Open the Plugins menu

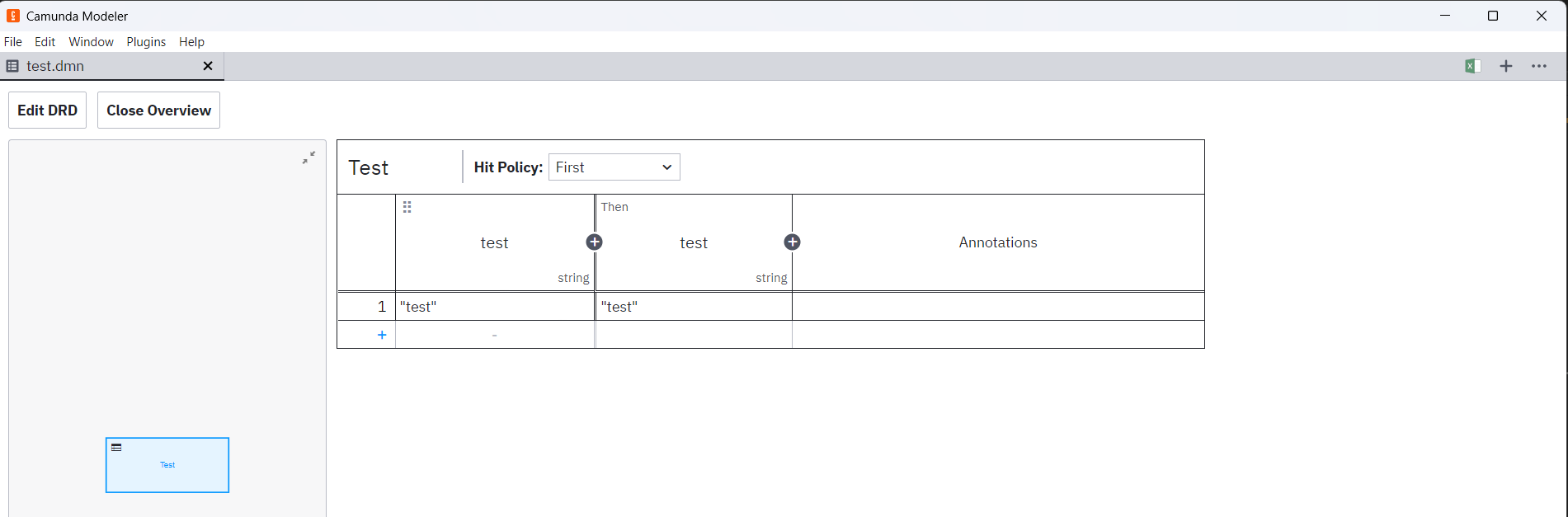coord(146,42)
